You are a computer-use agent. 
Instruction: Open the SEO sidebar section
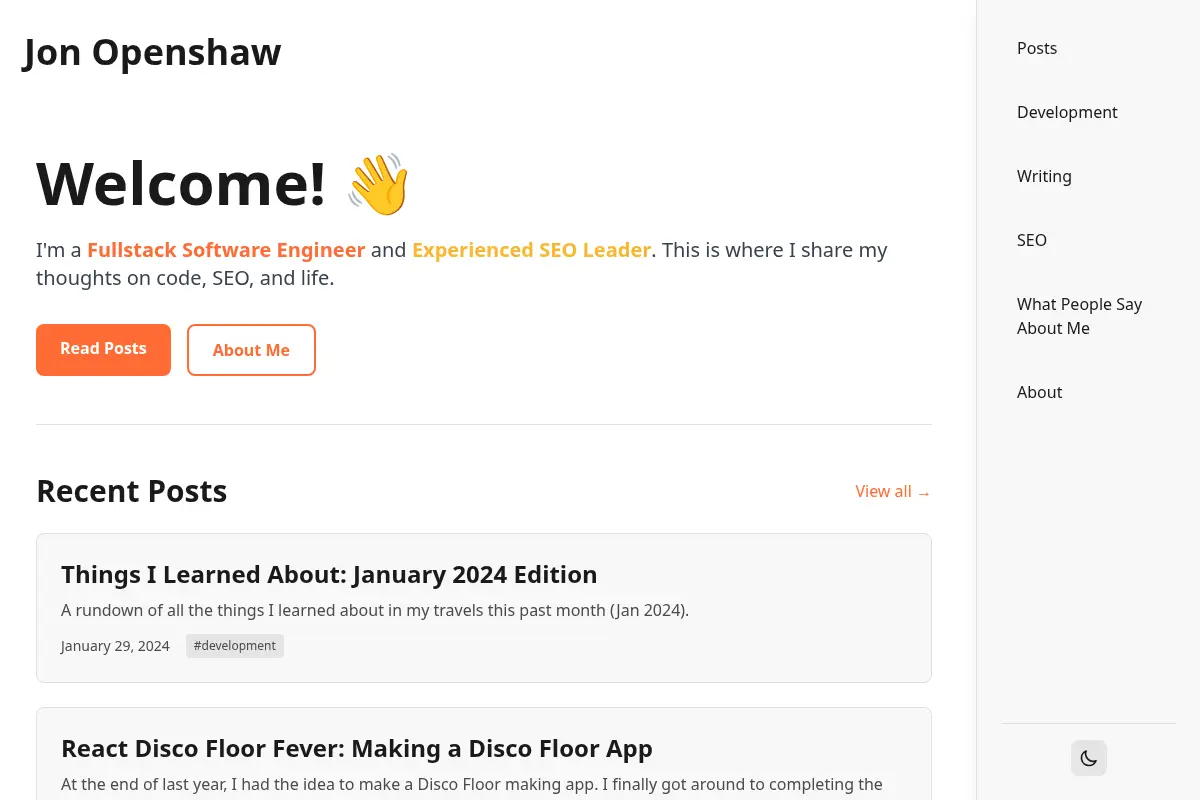click(x=1032, y=240)
